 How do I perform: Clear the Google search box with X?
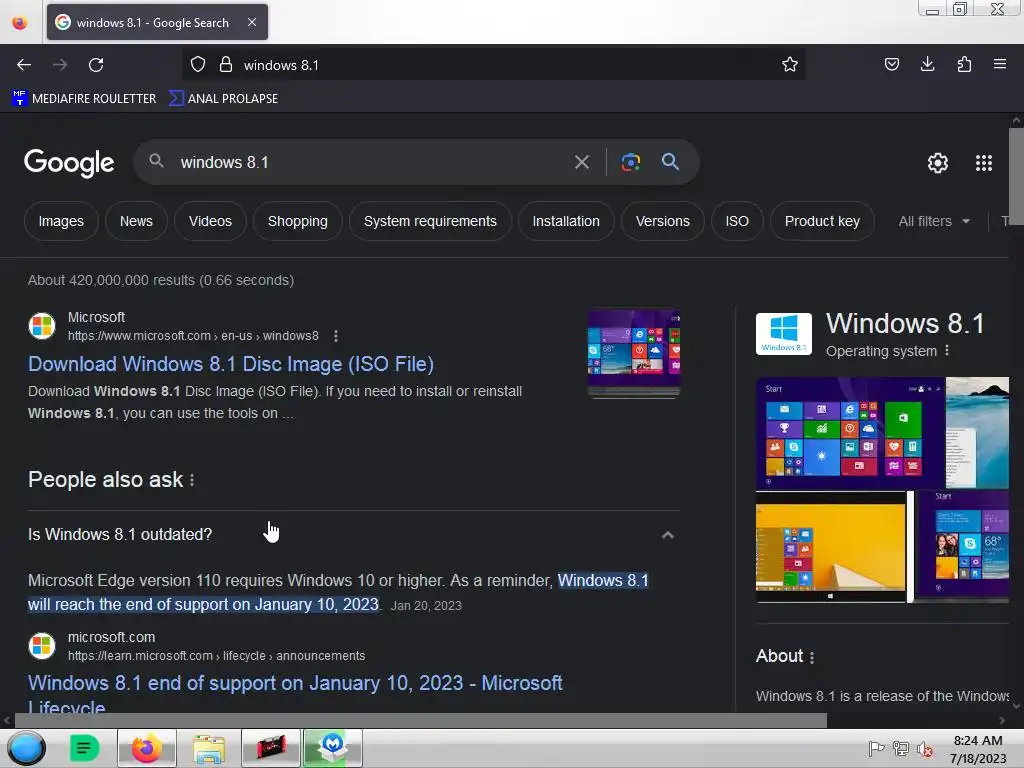tap(581, 162)
